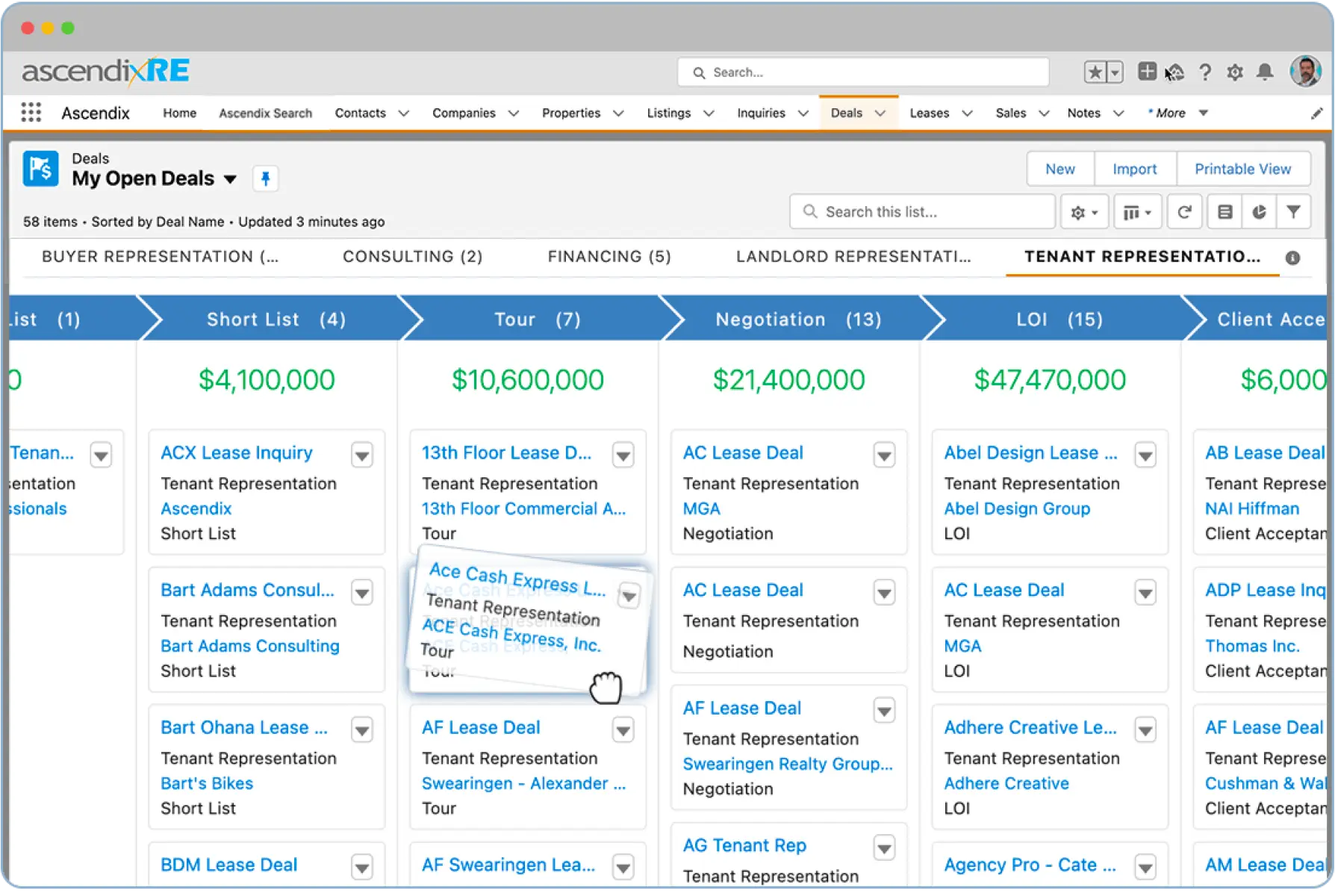Open list view controls gear

coord(1084,213)
